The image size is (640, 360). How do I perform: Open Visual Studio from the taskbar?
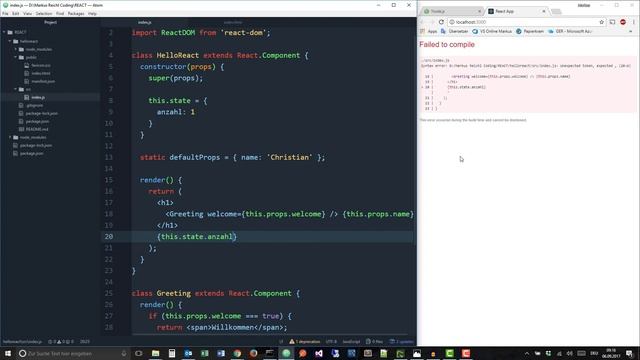(319, 353)
